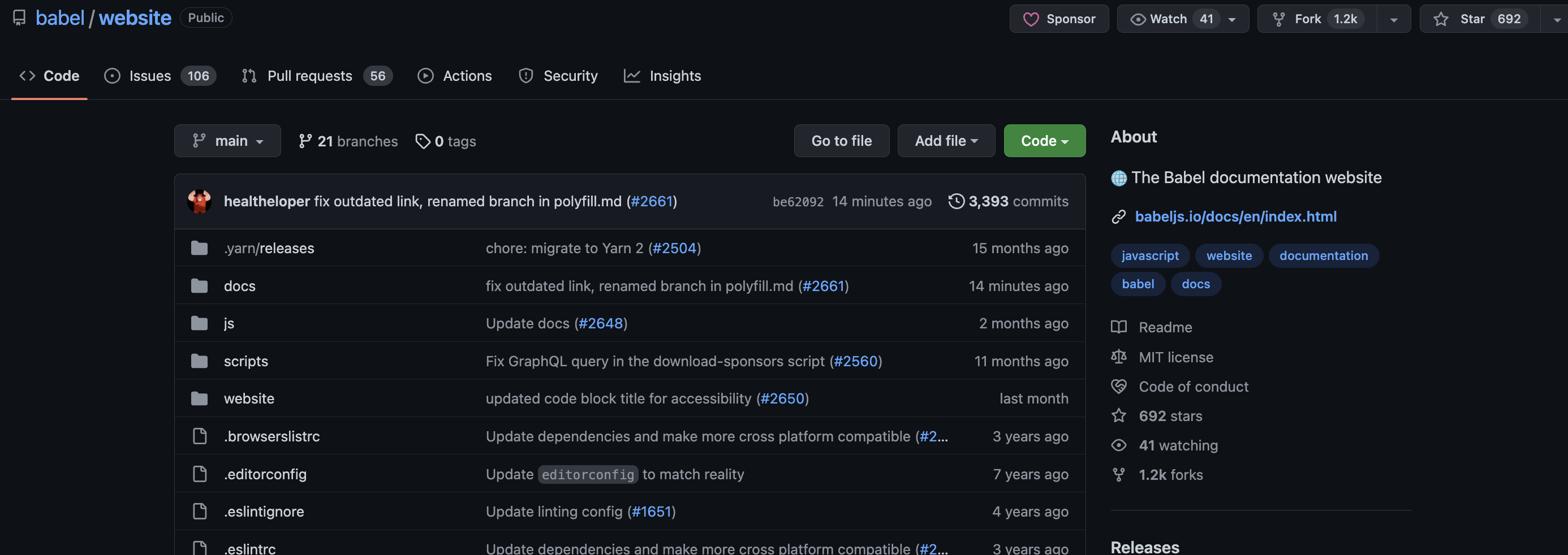Star the repository

coord(1480,19)
